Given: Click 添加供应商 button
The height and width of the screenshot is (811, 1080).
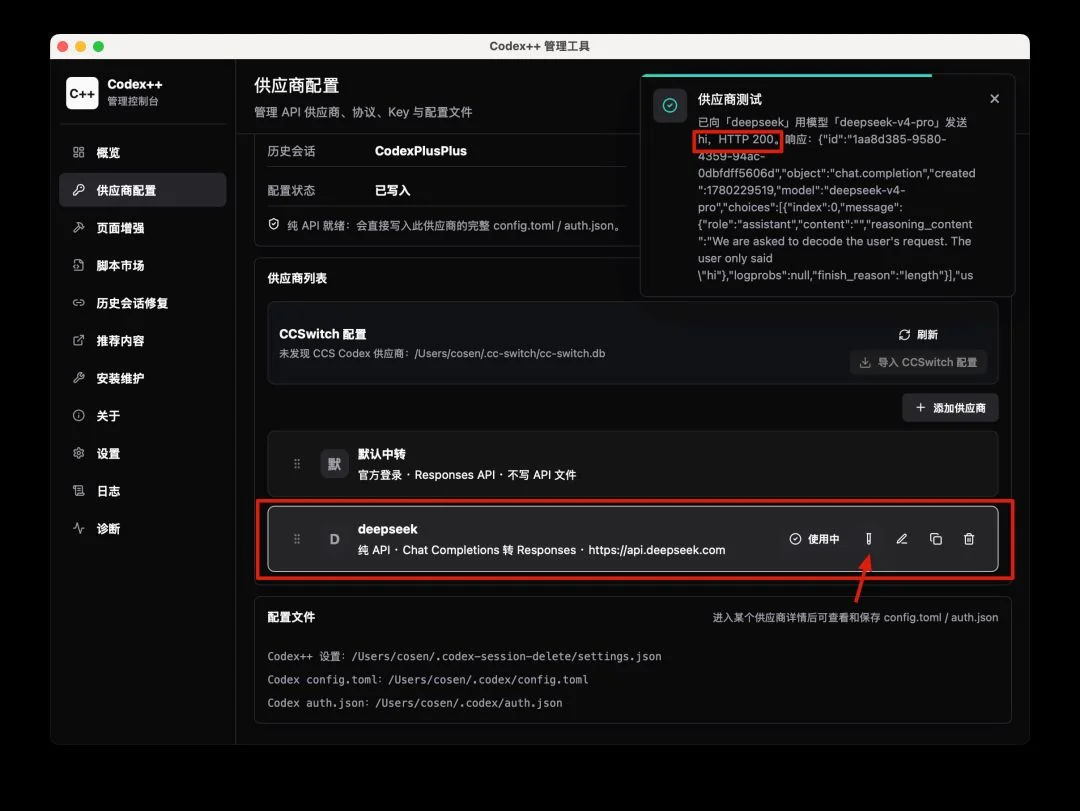Looking at the screenshot, I should point(950,408).
